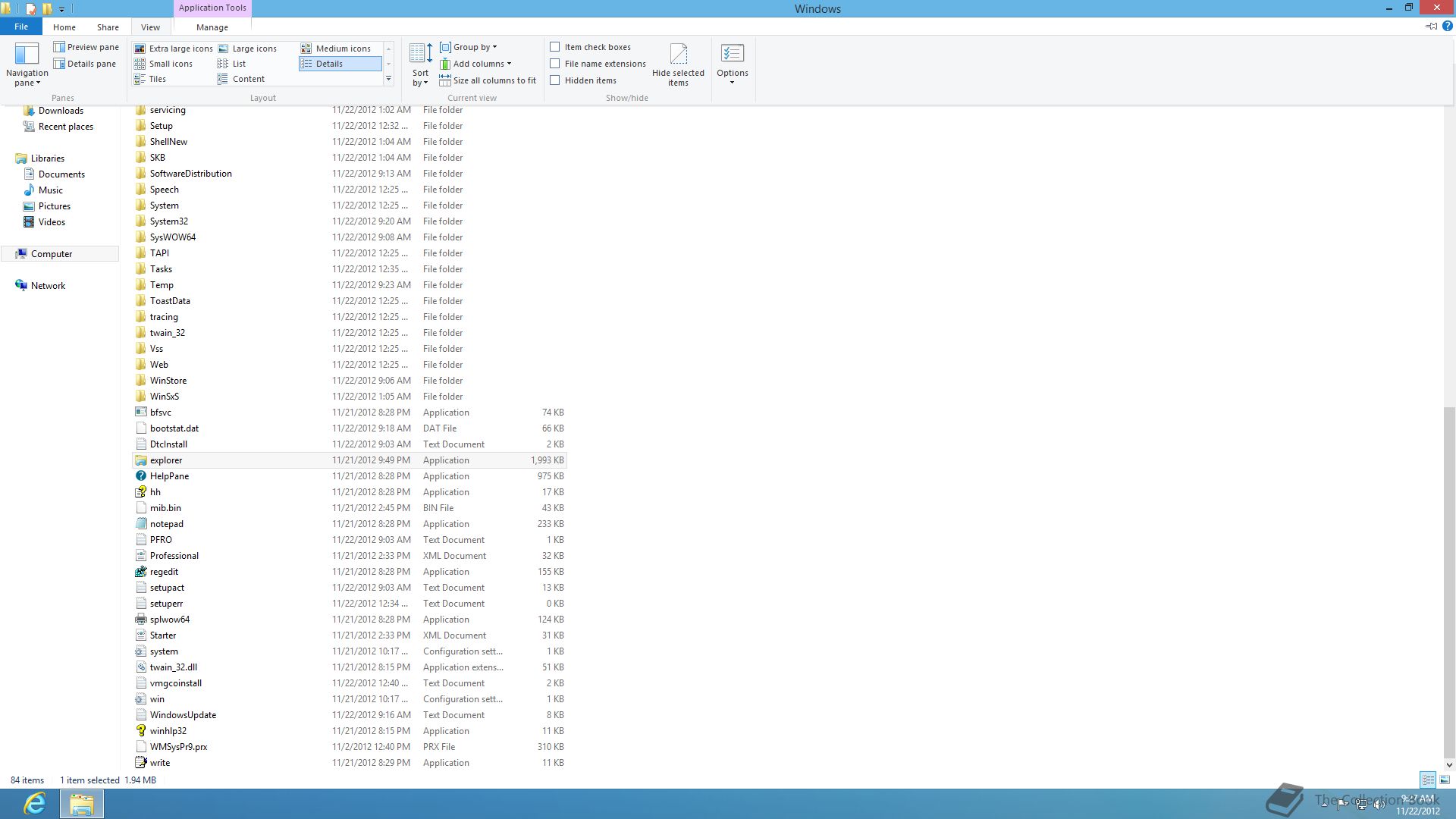
Task: Open the Help question mark icon
Action: (x=1447, y=27)
